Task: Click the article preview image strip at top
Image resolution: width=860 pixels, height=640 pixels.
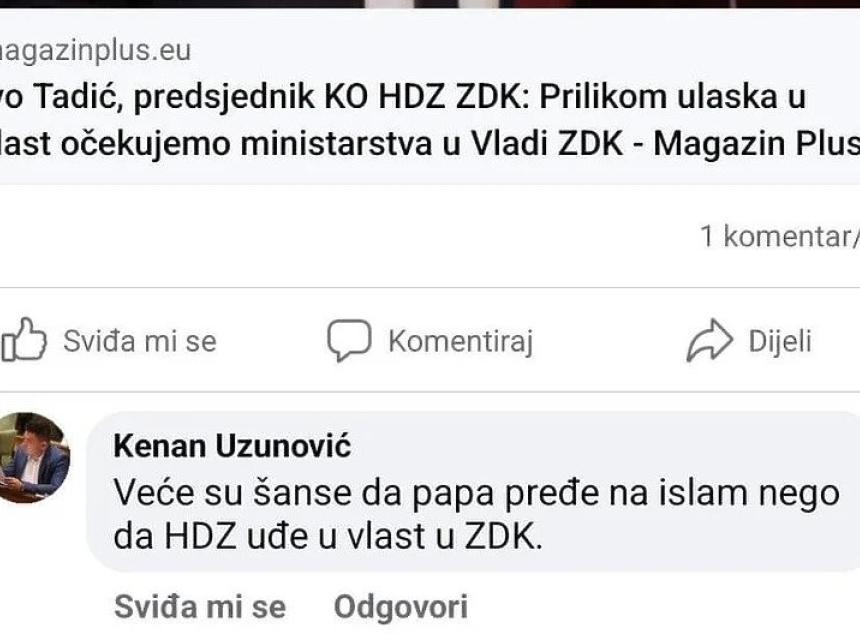Action: pos(430,4)
